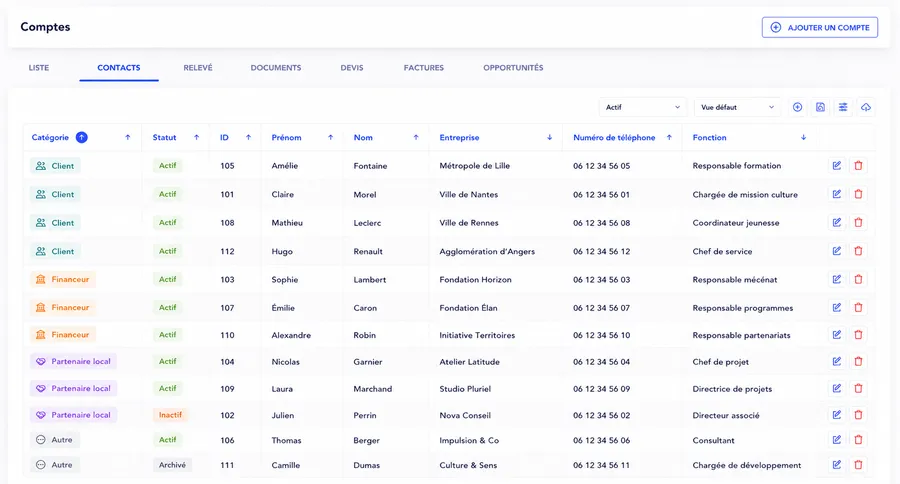900x484 pixels.
Task: Delete the Amélie Fontaine contact row
Action: pos(858,165)
